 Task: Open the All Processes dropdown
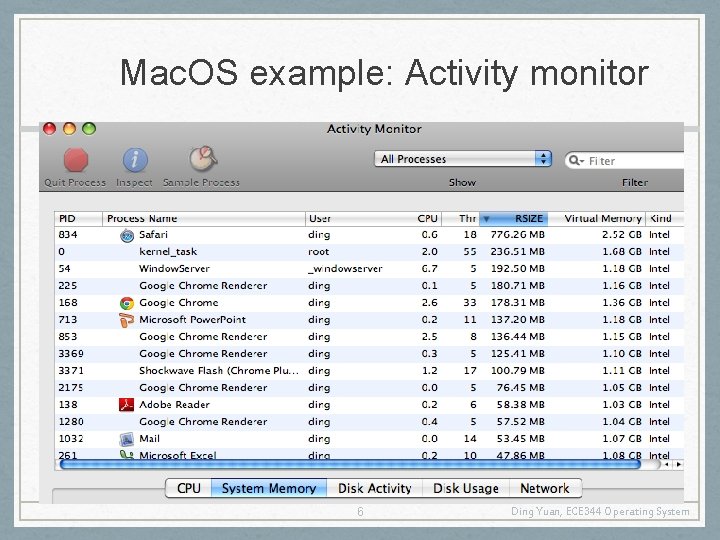point(463,159)
